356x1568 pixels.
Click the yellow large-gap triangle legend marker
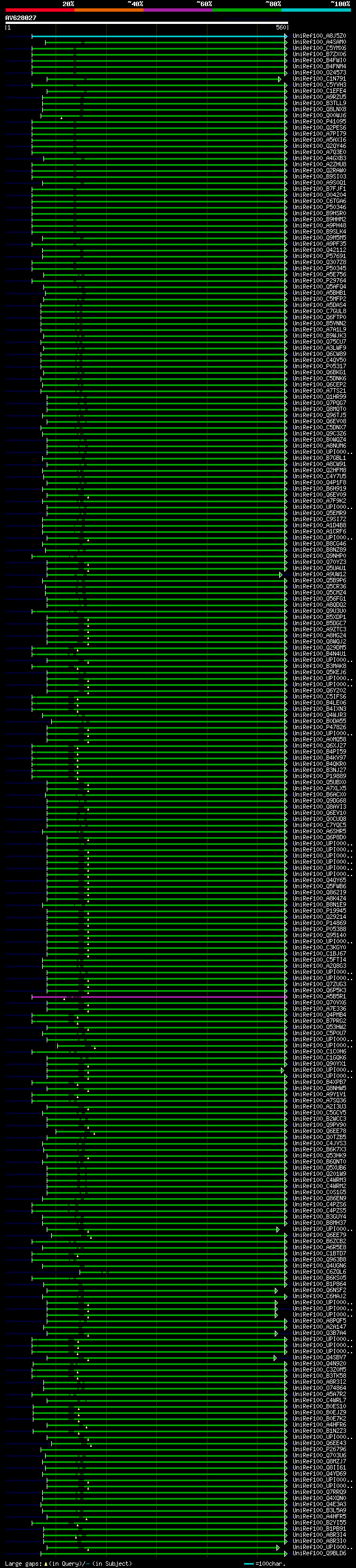point(46,1563)
